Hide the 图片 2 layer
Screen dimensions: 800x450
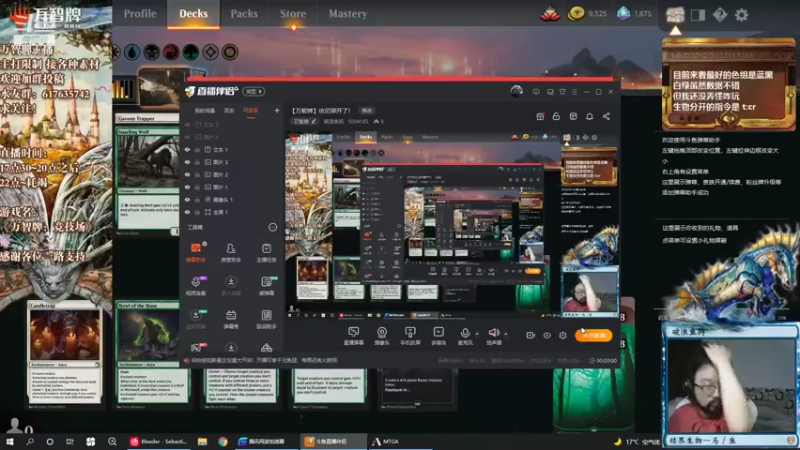tap(187, 174)
